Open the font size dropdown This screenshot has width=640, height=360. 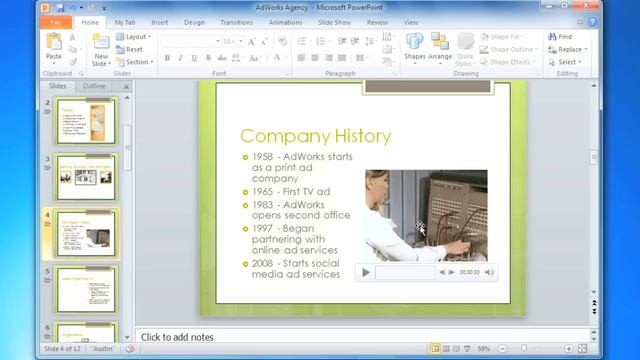pyautogui.click(x=241, y=41)
